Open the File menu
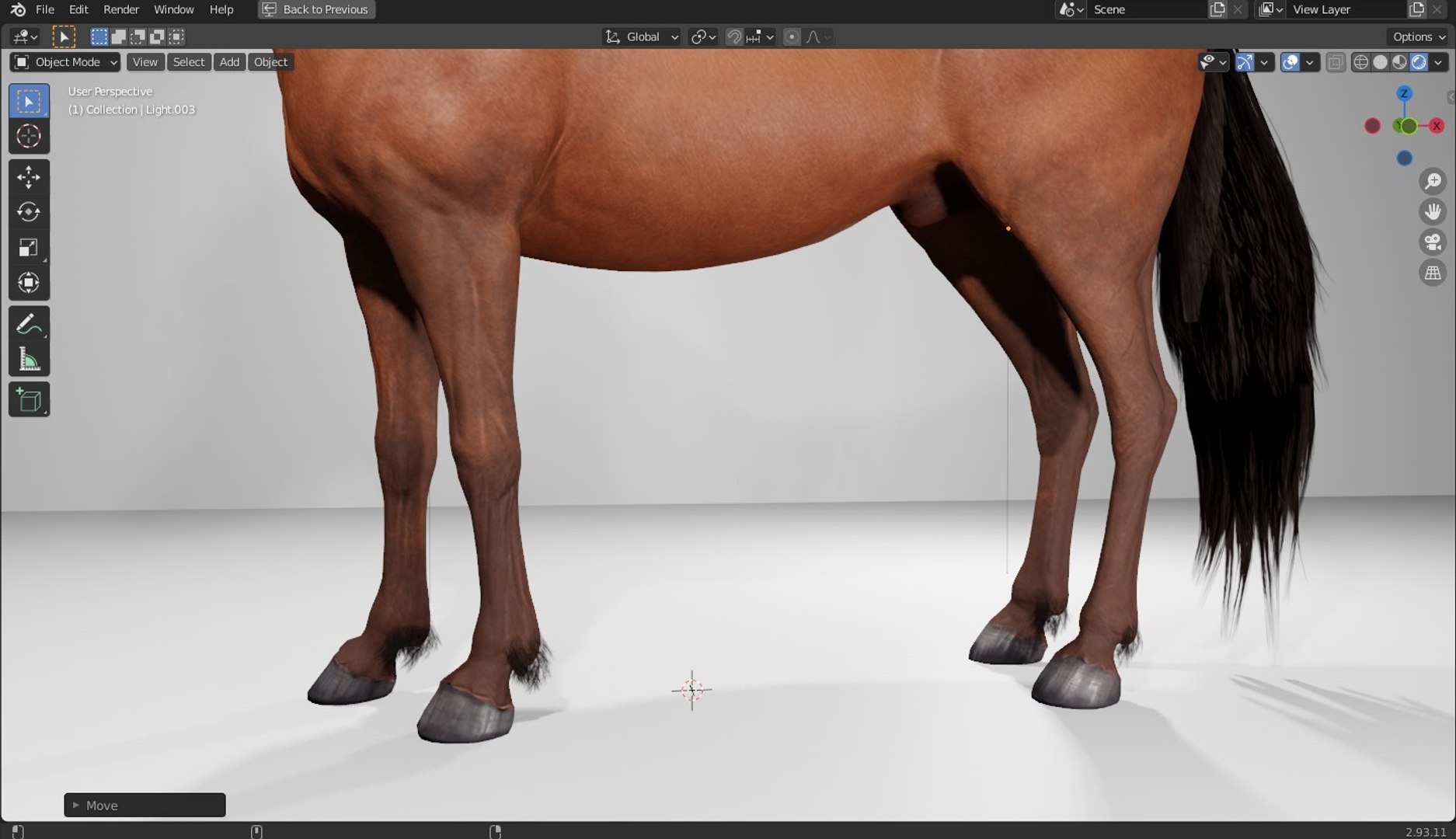This screenshot has width=1456, height=839. pyautogui.click(x=45, y=9)
